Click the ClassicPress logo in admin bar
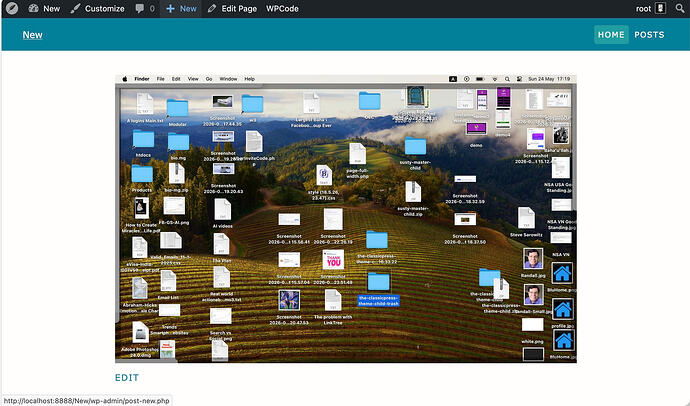Viewport: 690px width, 406px height. tap(12, 8)
